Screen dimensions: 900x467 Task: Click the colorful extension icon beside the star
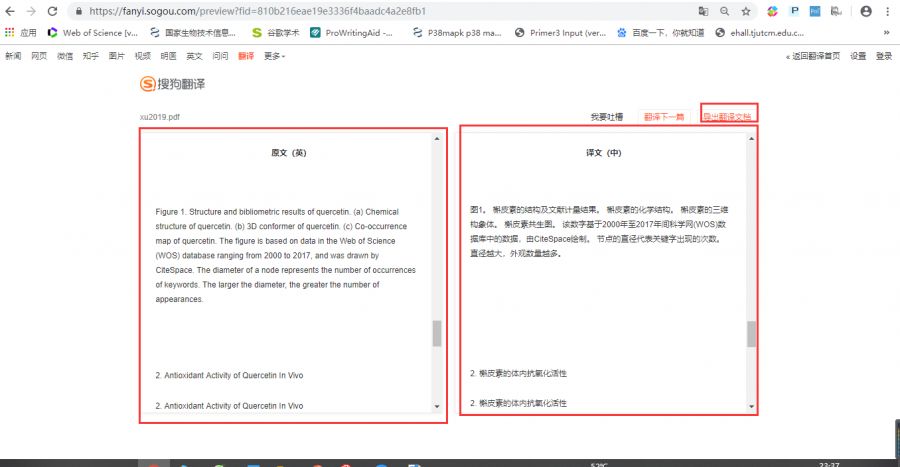pos(773,11)
